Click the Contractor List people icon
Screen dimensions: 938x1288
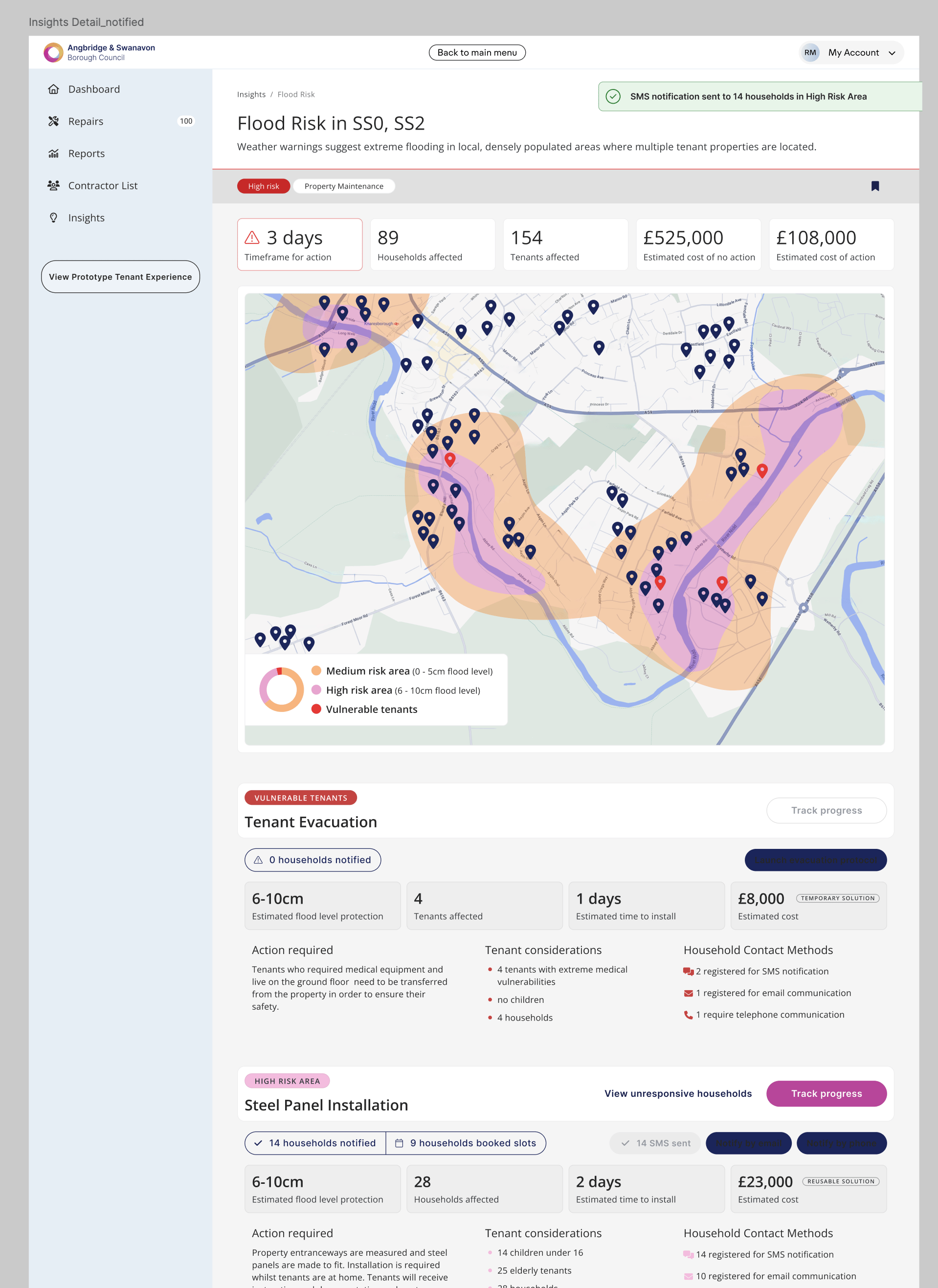tap(53, 186)
